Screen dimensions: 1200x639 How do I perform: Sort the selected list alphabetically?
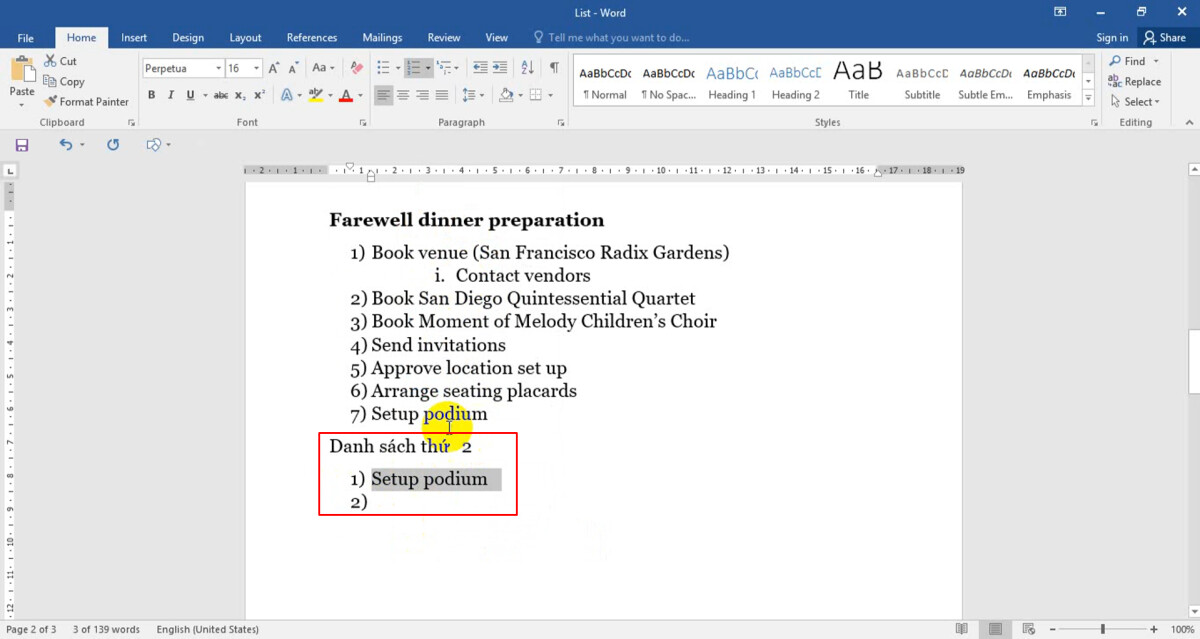point(528,68)
